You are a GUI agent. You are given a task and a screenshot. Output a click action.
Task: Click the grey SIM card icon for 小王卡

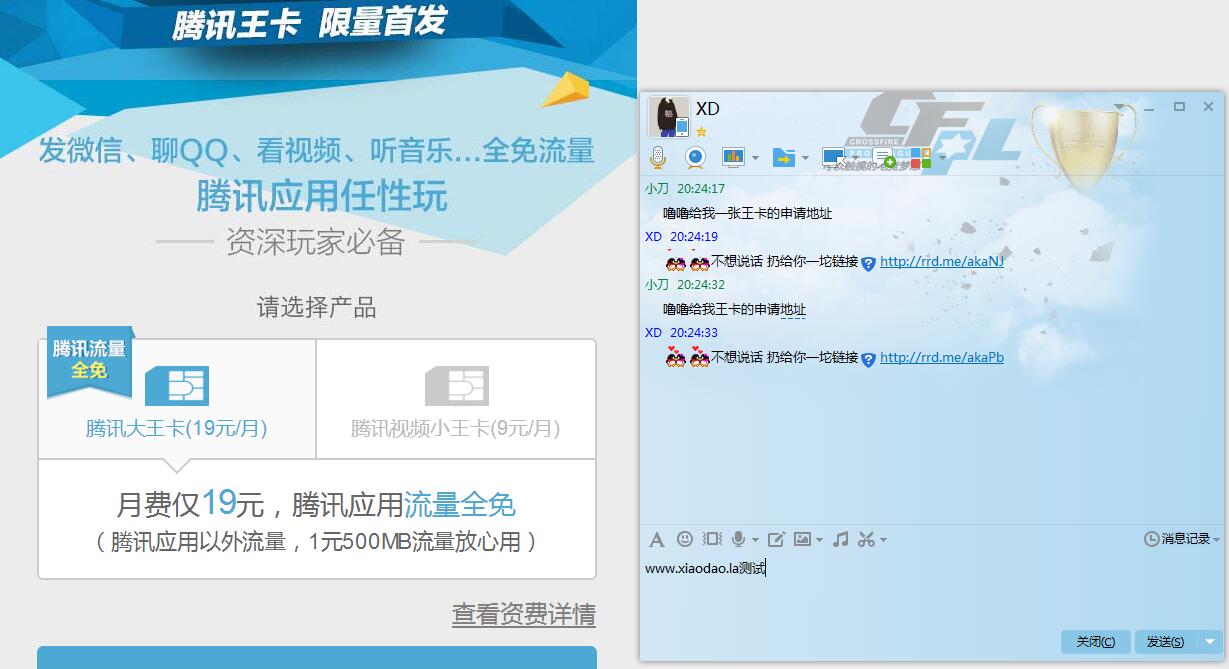pyautogui.click(x=456, y=385)
